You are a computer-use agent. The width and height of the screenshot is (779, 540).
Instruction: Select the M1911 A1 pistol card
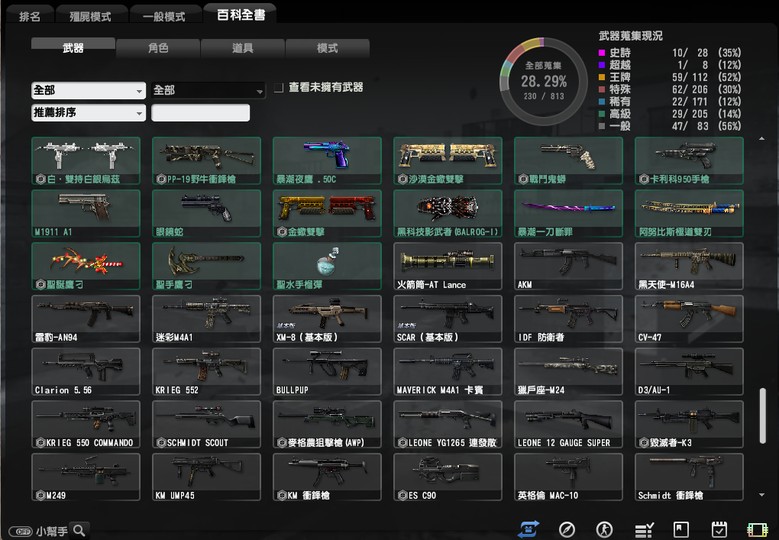[85, 212]
